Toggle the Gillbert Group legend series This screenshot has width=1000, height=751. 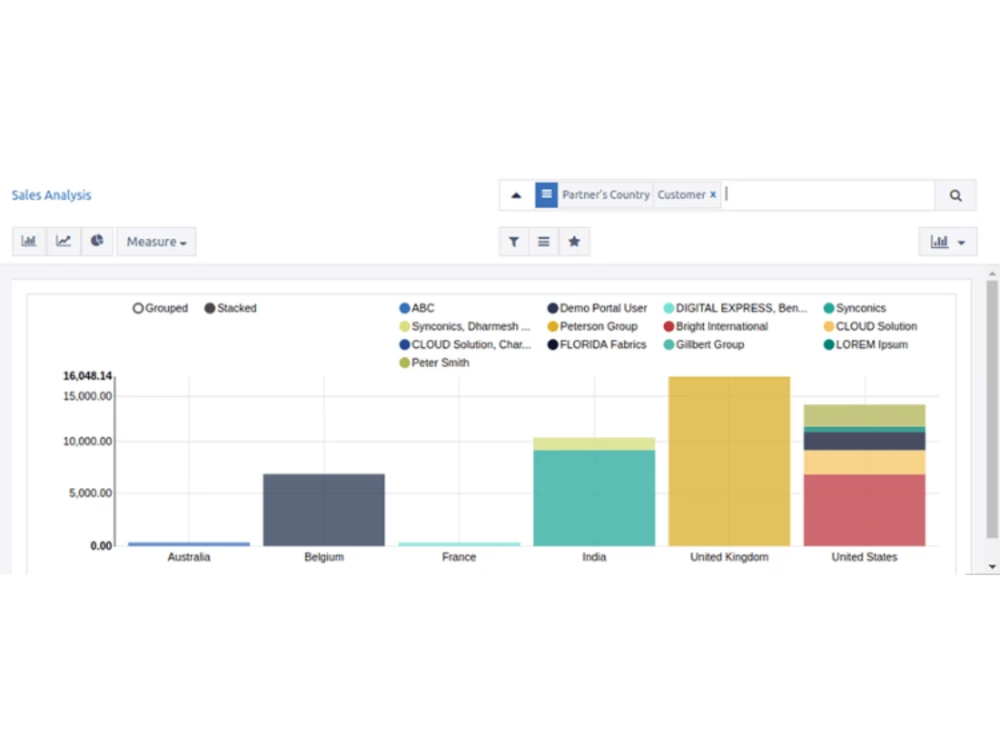[x=704, y=345]
